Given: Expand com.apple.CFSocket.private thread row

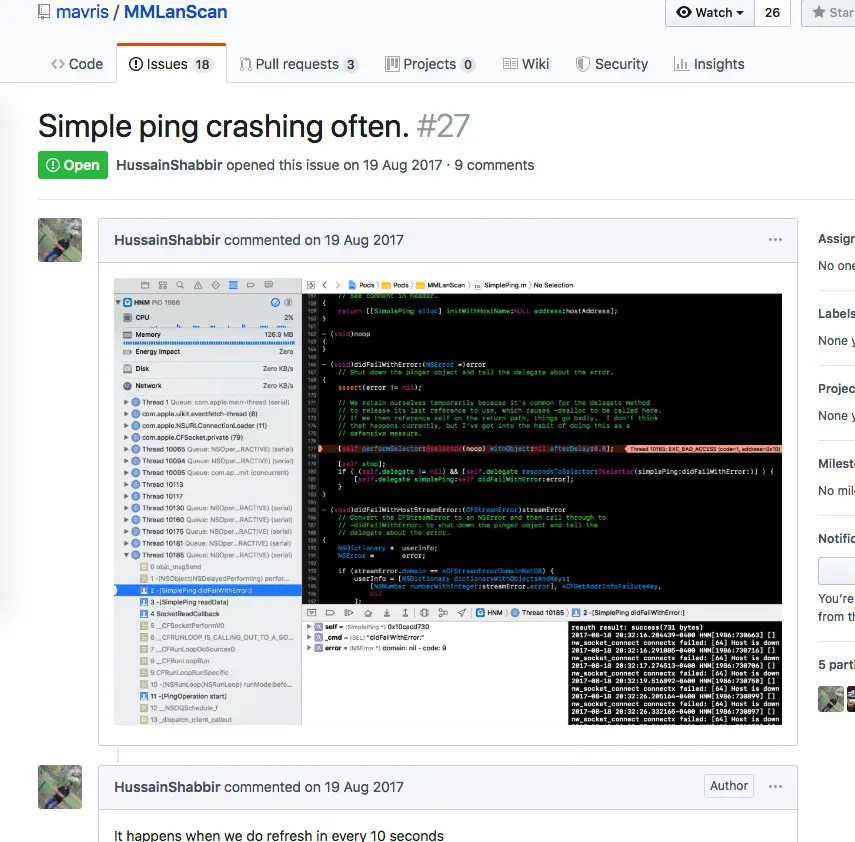Looking at the screenshot, I should pos(126,437).
